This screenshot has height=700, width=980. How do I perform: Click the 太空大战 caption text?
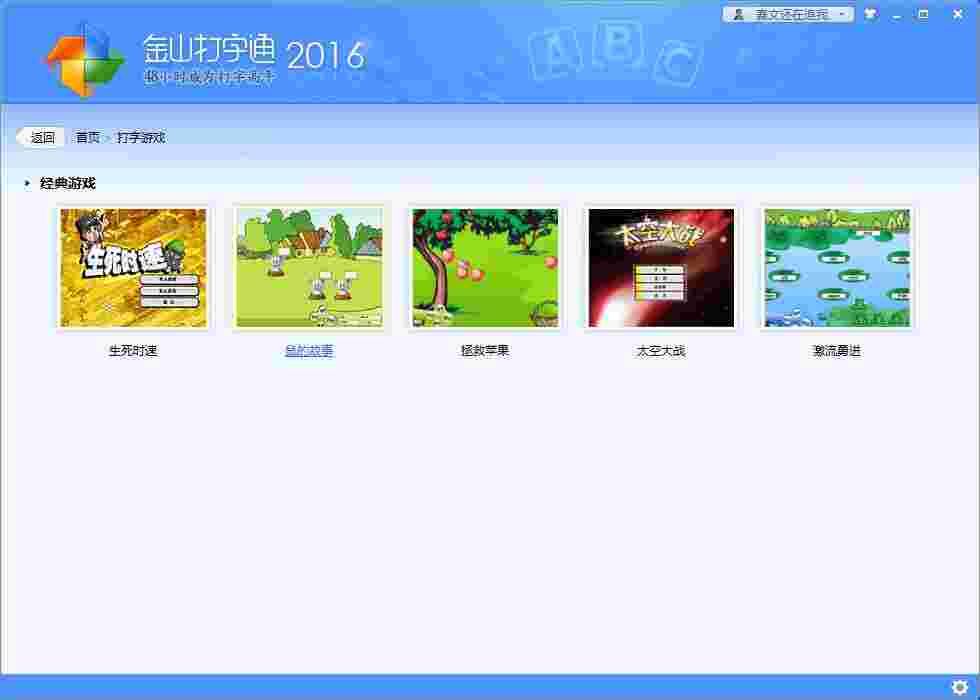(661, 351)
